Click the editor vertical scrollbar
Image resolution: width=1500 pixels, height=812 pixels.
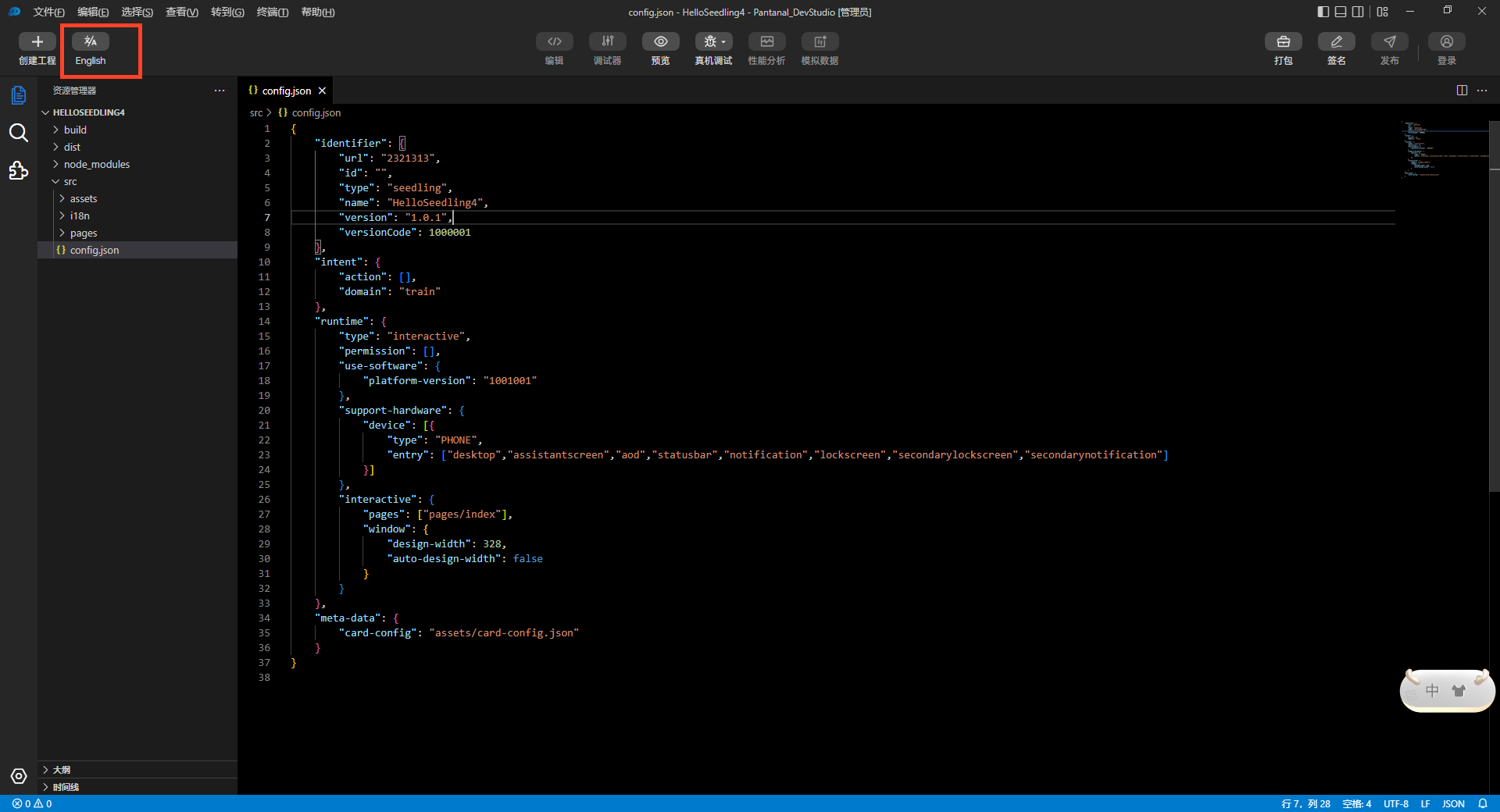click(x=1495, y=306)
